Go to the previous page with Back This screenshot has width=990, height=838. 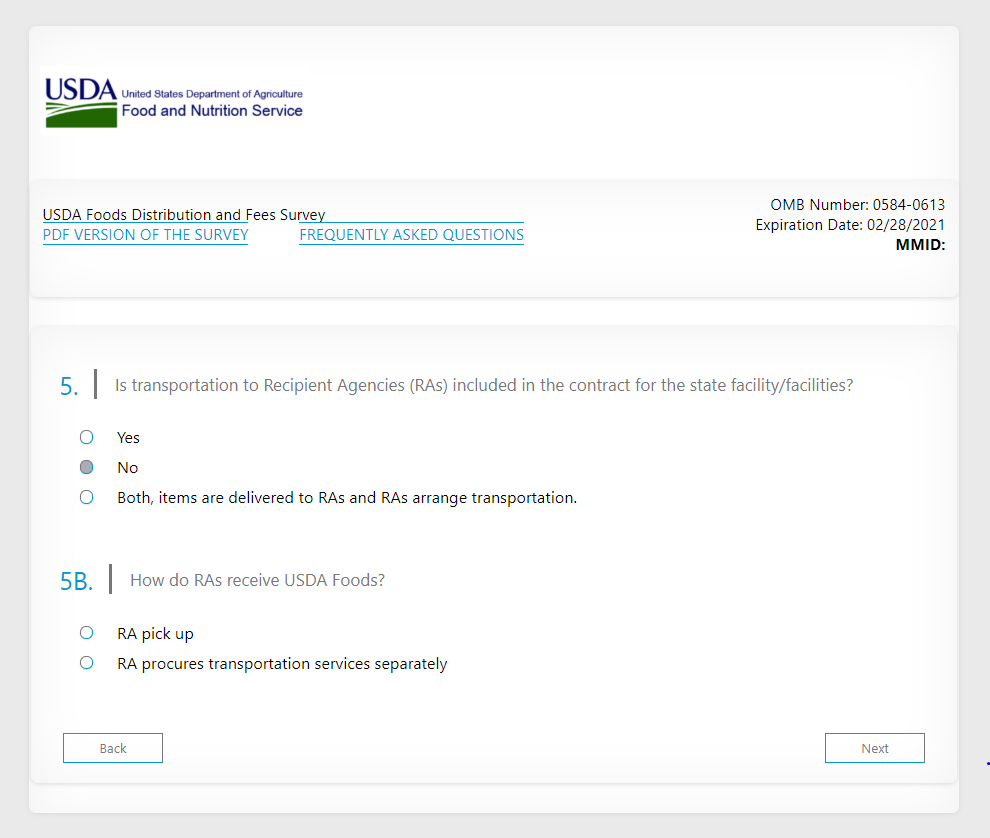coord(113,748)
